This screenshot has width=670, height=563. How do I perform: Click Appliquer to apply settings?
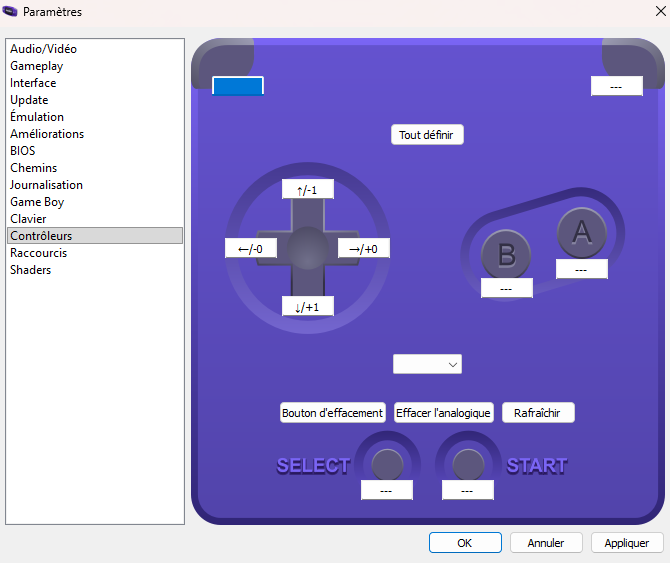point(627,543)
